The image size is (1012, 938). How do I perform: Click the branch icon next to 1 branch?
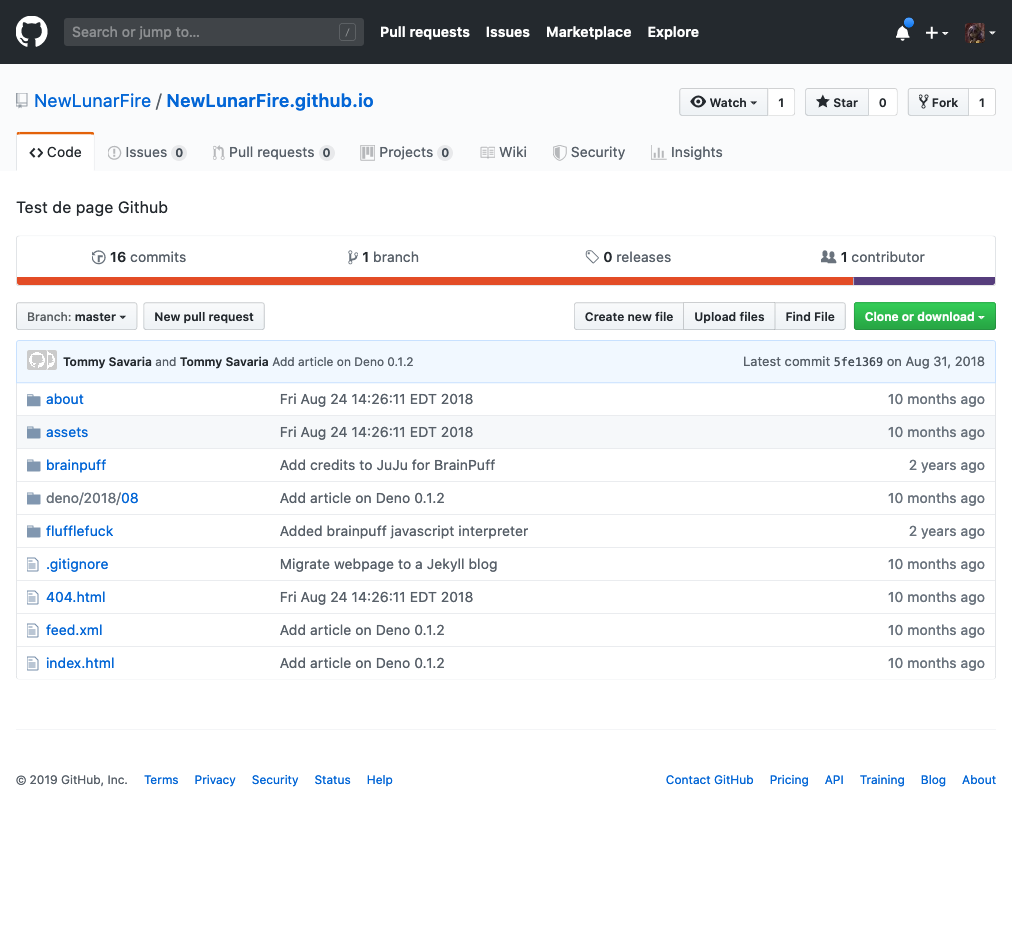[x=352, y=257]
